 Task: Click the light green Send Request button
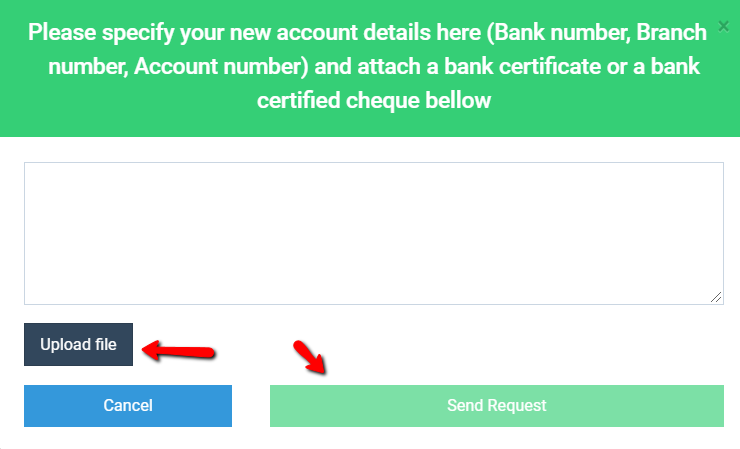[x=496, y=406]
